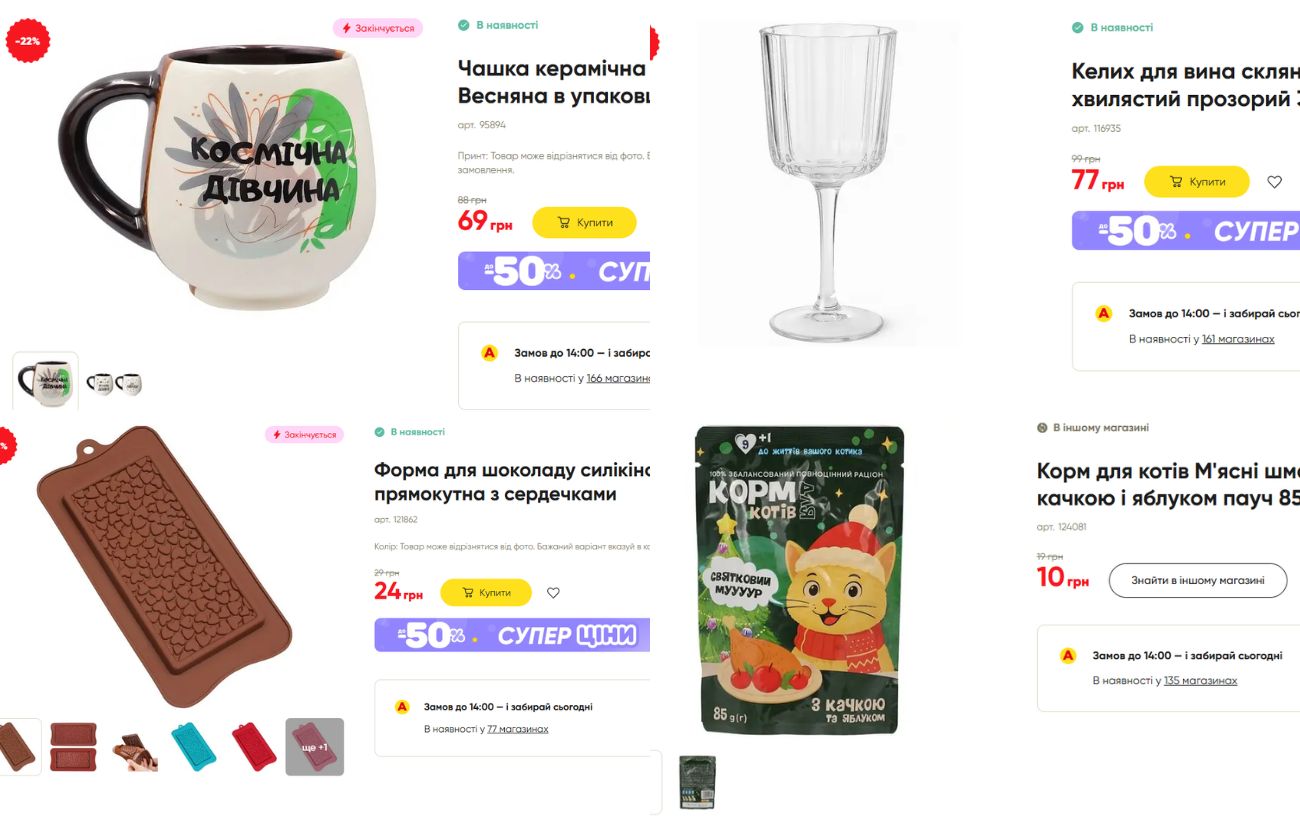The image size is (1300, 820).
Task: Click Знайти в іншому магазині button
Action: coord(1197,580)
